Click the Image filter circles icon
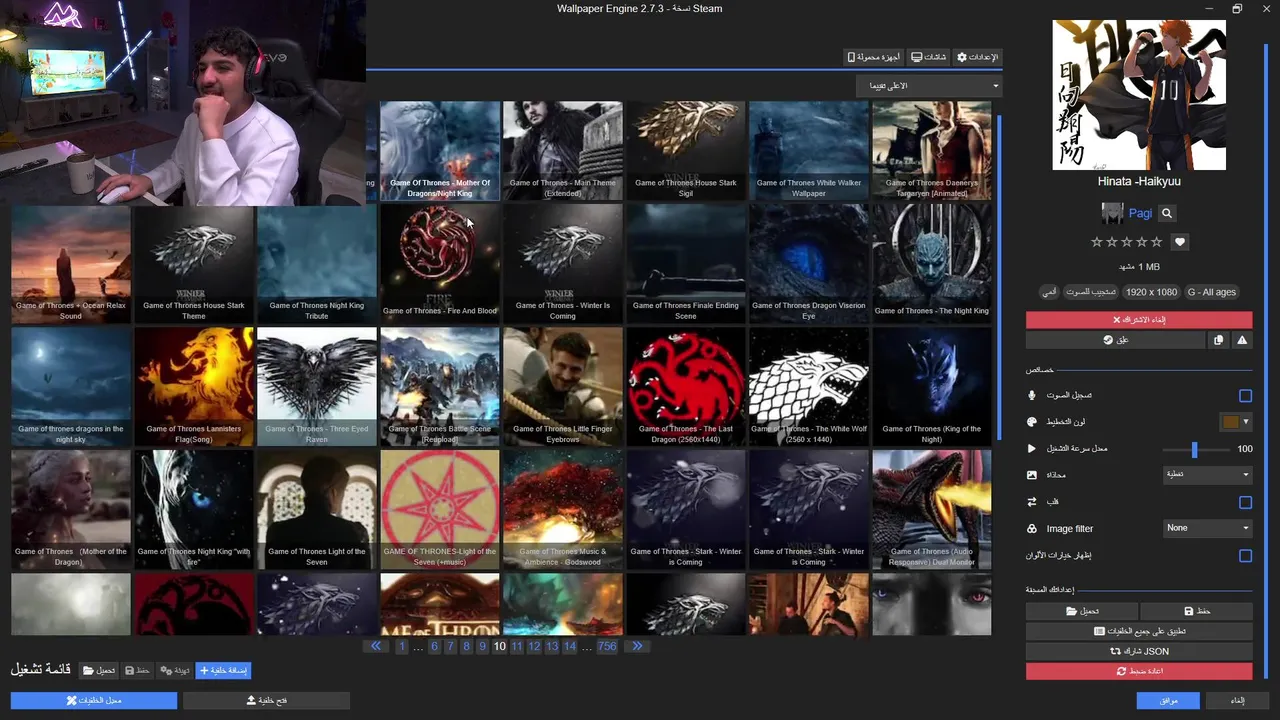Viewport: 1280px width, 720px height. [1032, 528]
